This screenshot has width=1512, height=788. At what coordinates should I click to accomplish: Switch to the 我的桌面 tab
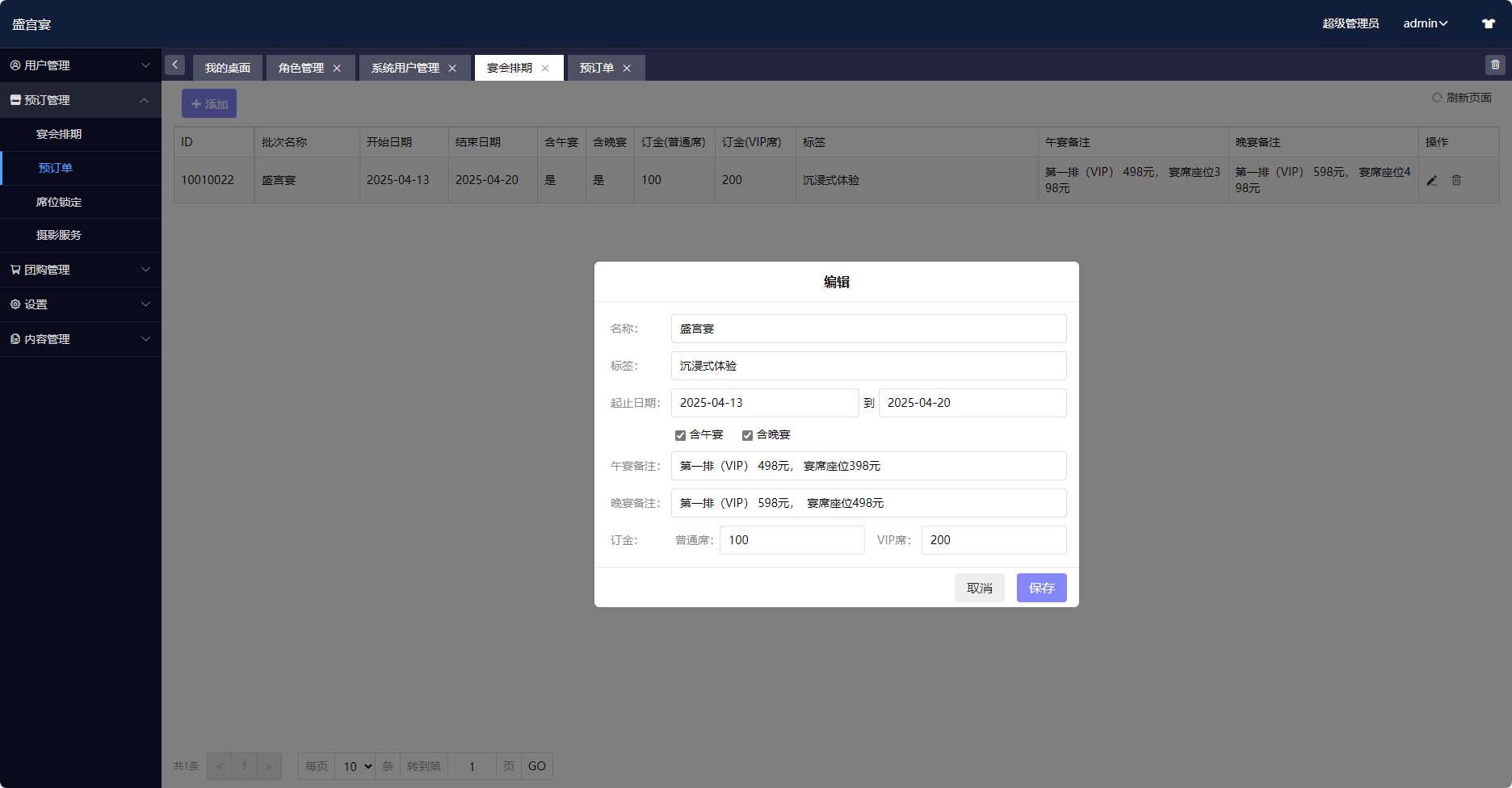227,69
